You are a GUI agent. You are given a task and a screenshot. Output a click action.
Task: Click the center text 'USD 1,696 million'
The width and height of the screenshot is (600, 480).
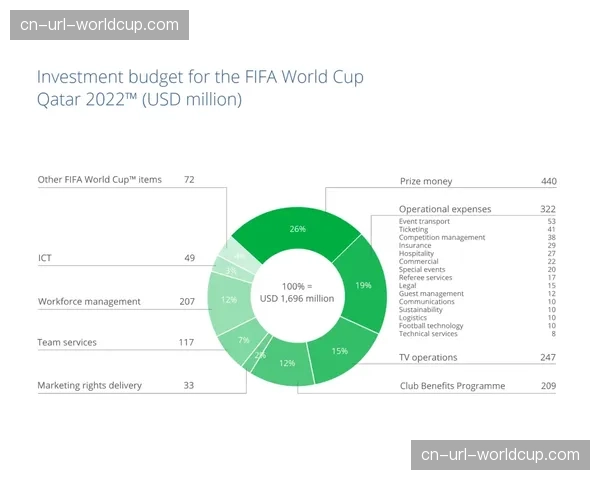click(x=297, y=299)
